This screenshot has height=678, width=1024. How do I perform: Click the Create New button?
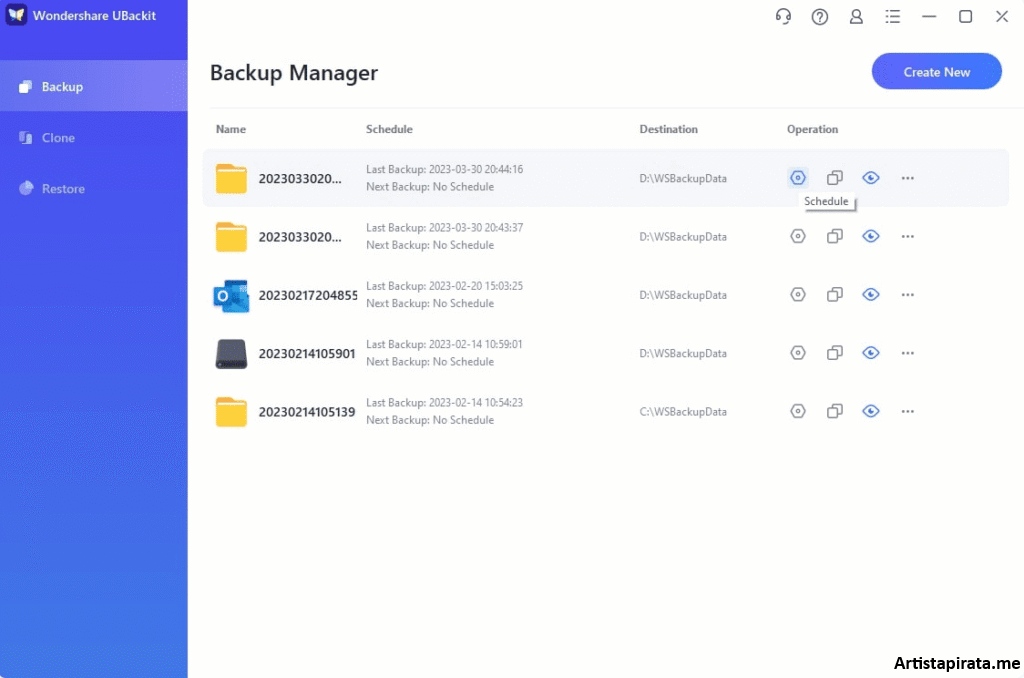tap(936, 71)
